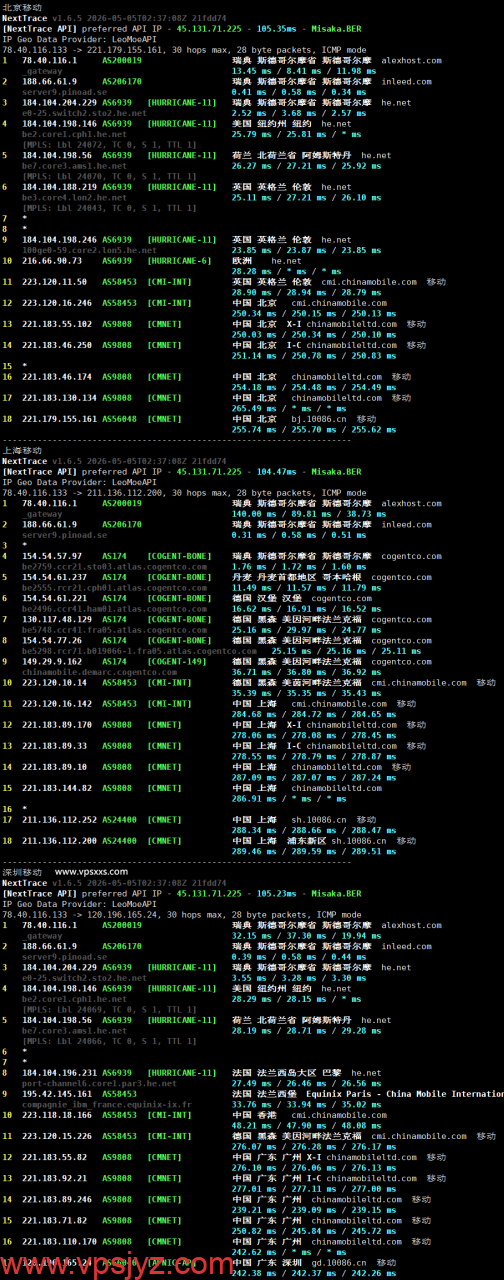Click hop IP '221.183.89.33'

tap(54, 745)
